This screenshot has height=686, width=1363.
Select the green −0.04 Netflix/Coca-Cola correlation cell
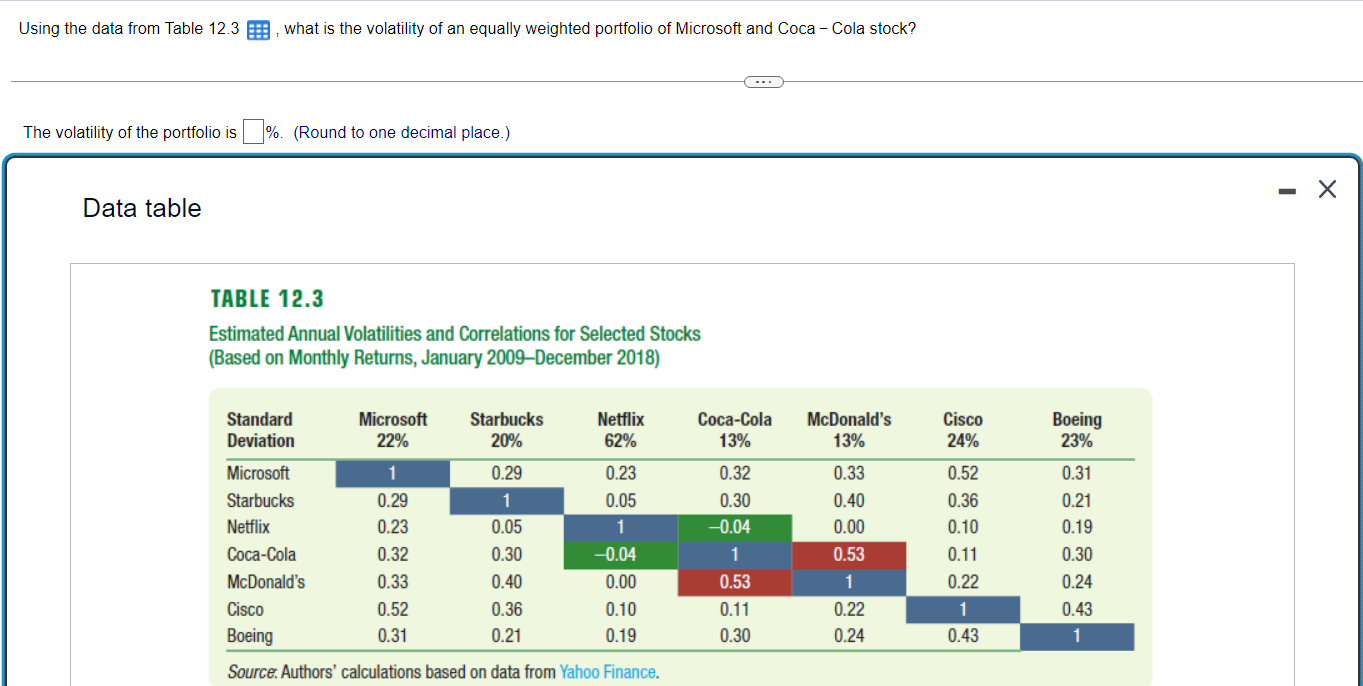[735, 527]
